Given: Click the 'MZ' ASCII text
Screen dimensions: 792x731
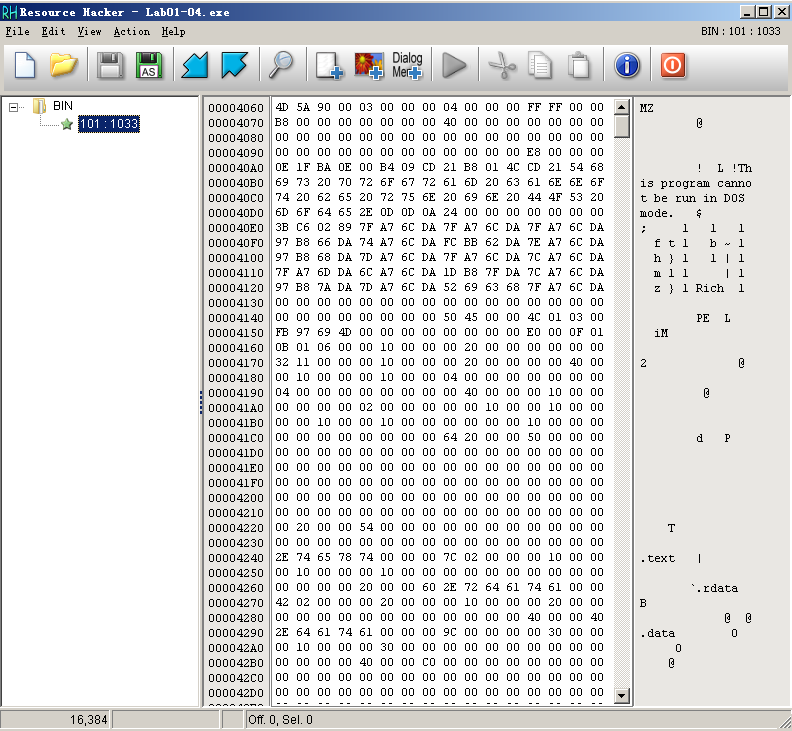Looking at the screenshot, I should click(x=647, y=108).
